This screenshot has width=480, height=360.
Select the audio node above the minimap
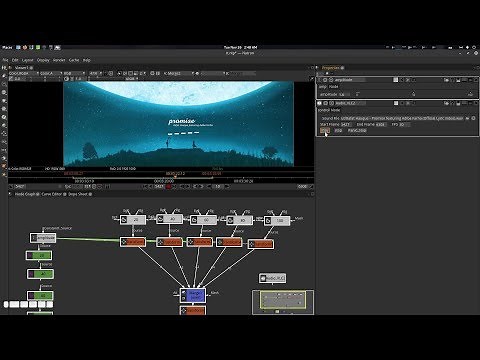click(x=272, y=278)
